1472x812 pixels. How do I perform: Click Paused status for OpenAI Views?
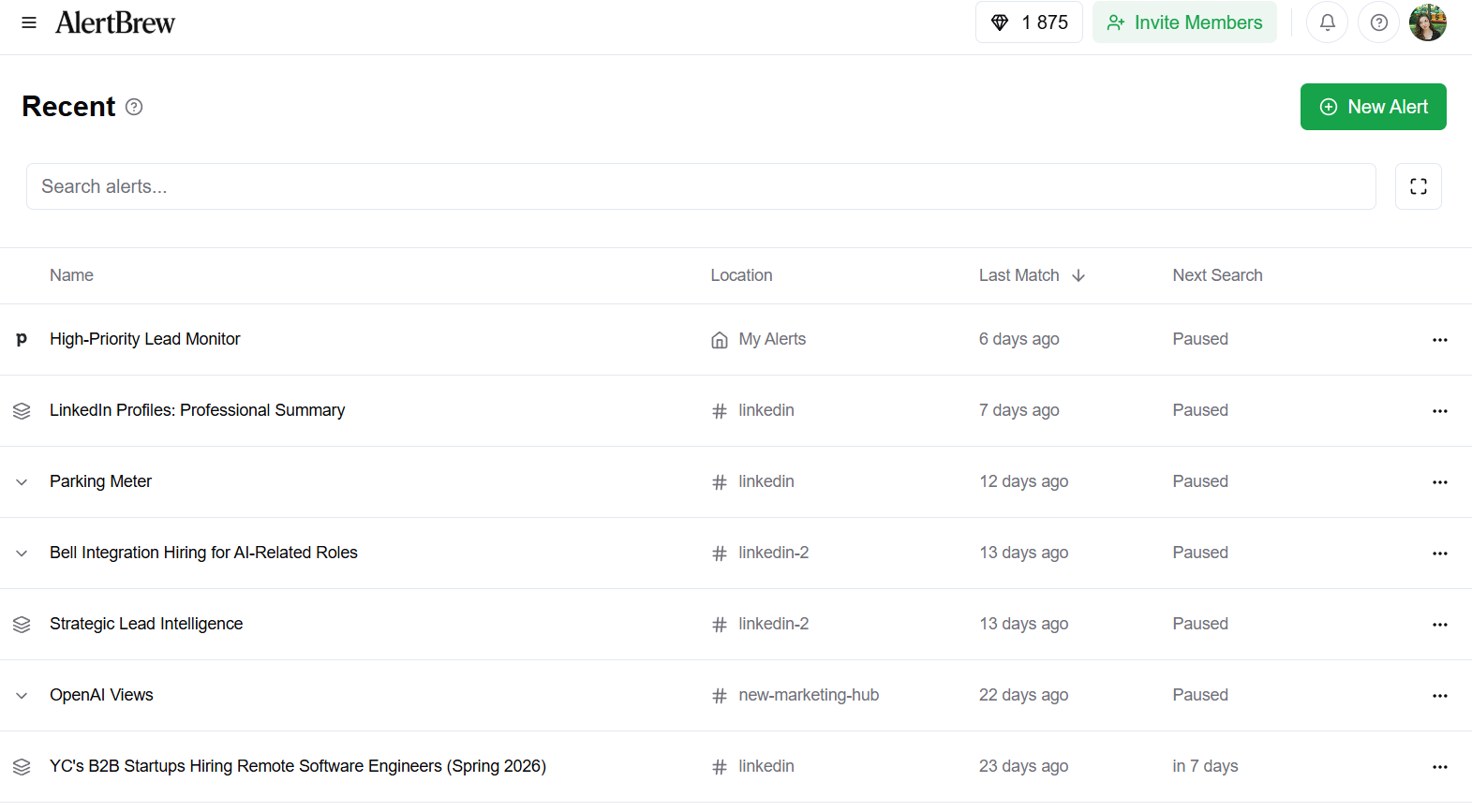[1200, 695]
